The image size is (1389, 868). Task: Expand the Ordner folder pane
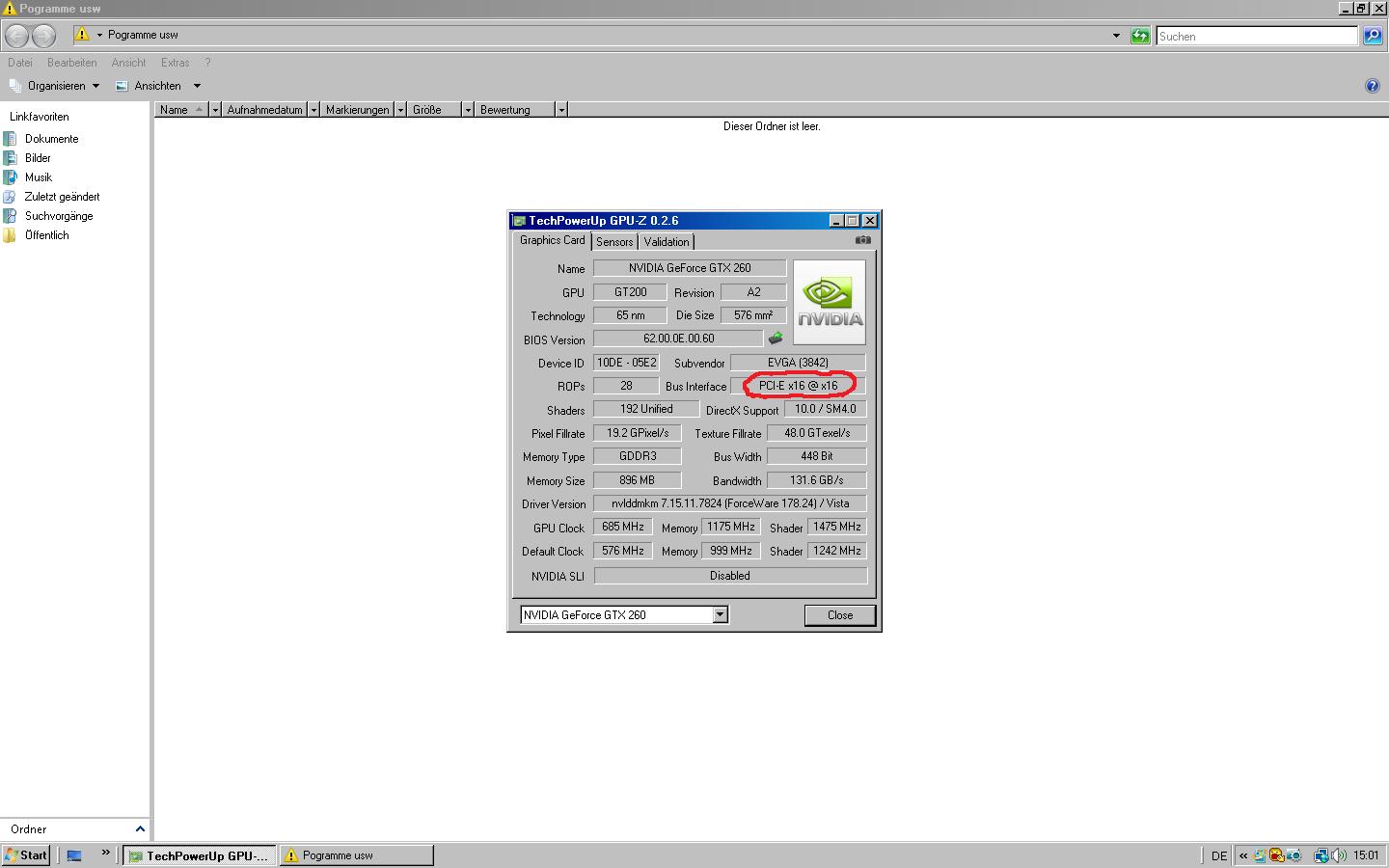coord(140,828)
